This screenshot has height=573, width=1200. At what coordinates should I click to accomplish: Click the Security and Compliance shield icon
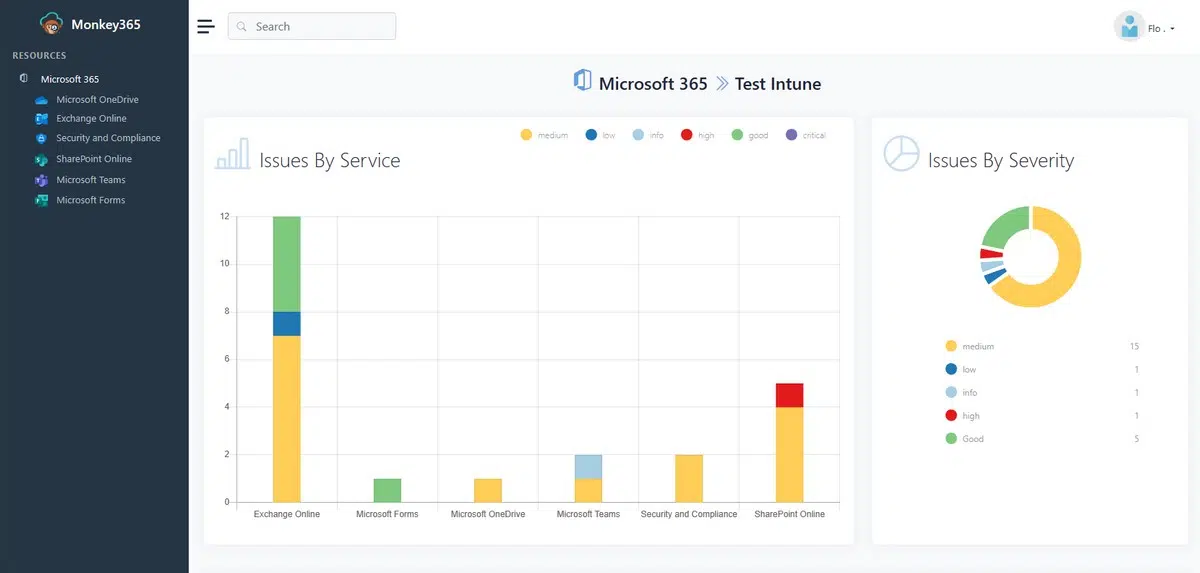(41, 138)
